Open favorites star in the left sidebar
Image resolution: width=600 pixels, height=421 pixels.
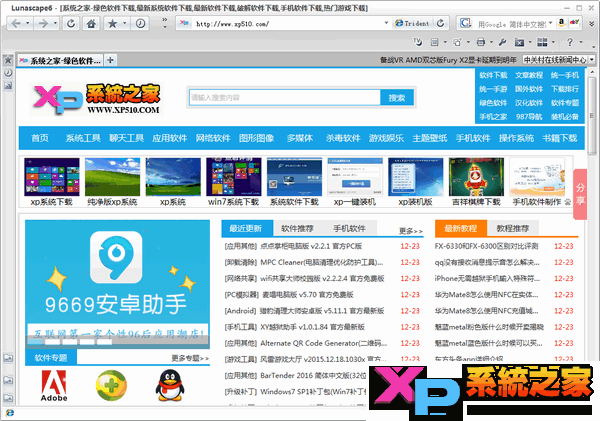point(8,60)
